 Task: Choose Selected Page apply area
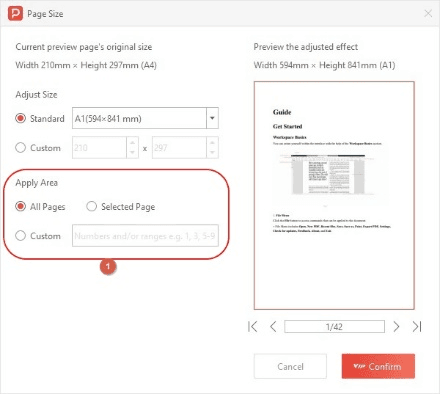pos(91,206)
